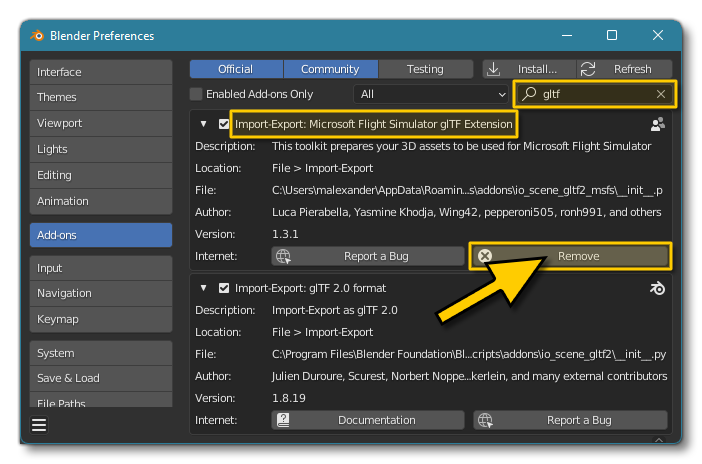Click the Refresh button
This screenshot has height=464, width=702.
pyautogui.click(x=625, y=69)
